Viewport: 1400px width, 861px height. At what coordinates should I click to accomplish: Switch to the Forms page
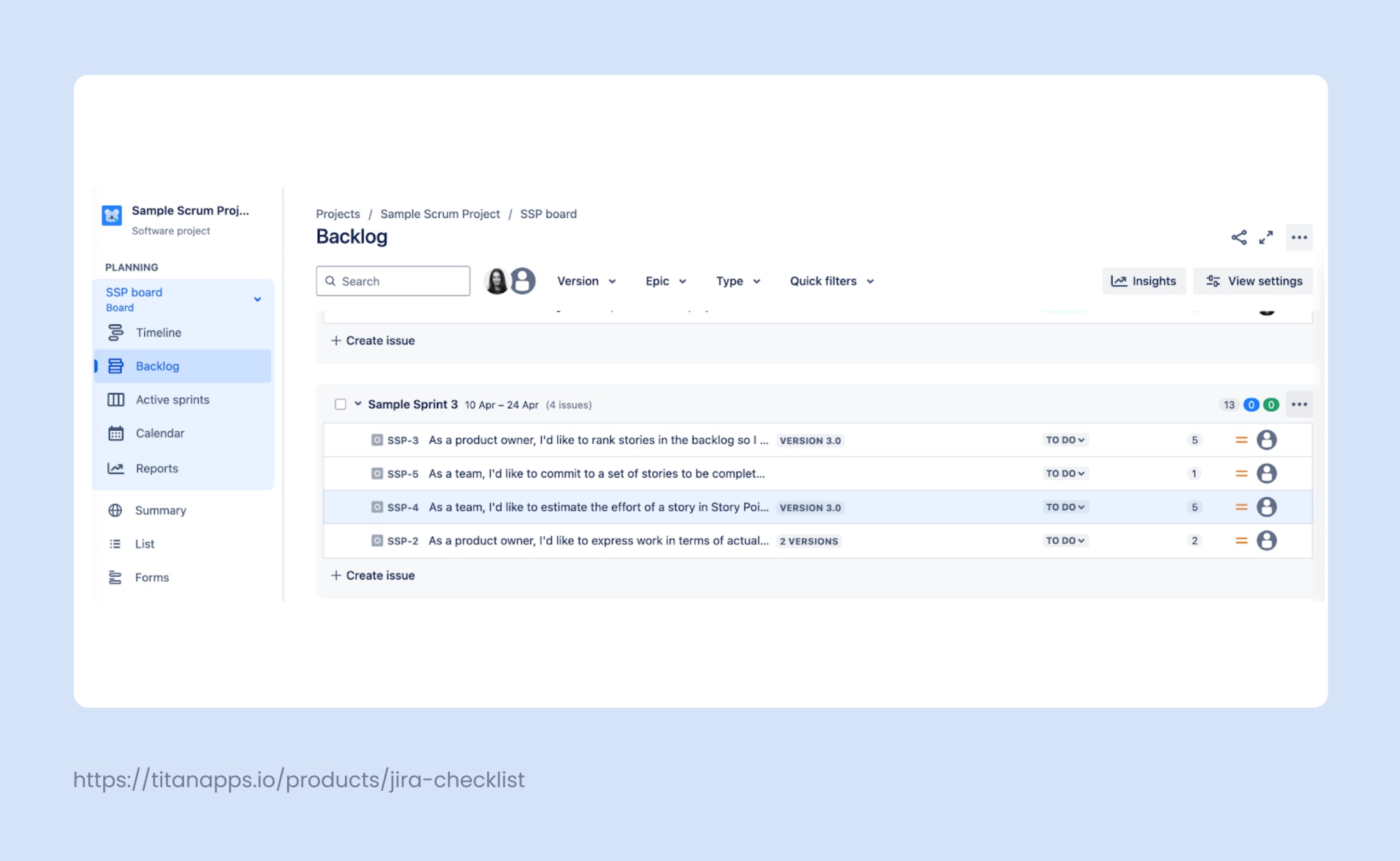151,577
